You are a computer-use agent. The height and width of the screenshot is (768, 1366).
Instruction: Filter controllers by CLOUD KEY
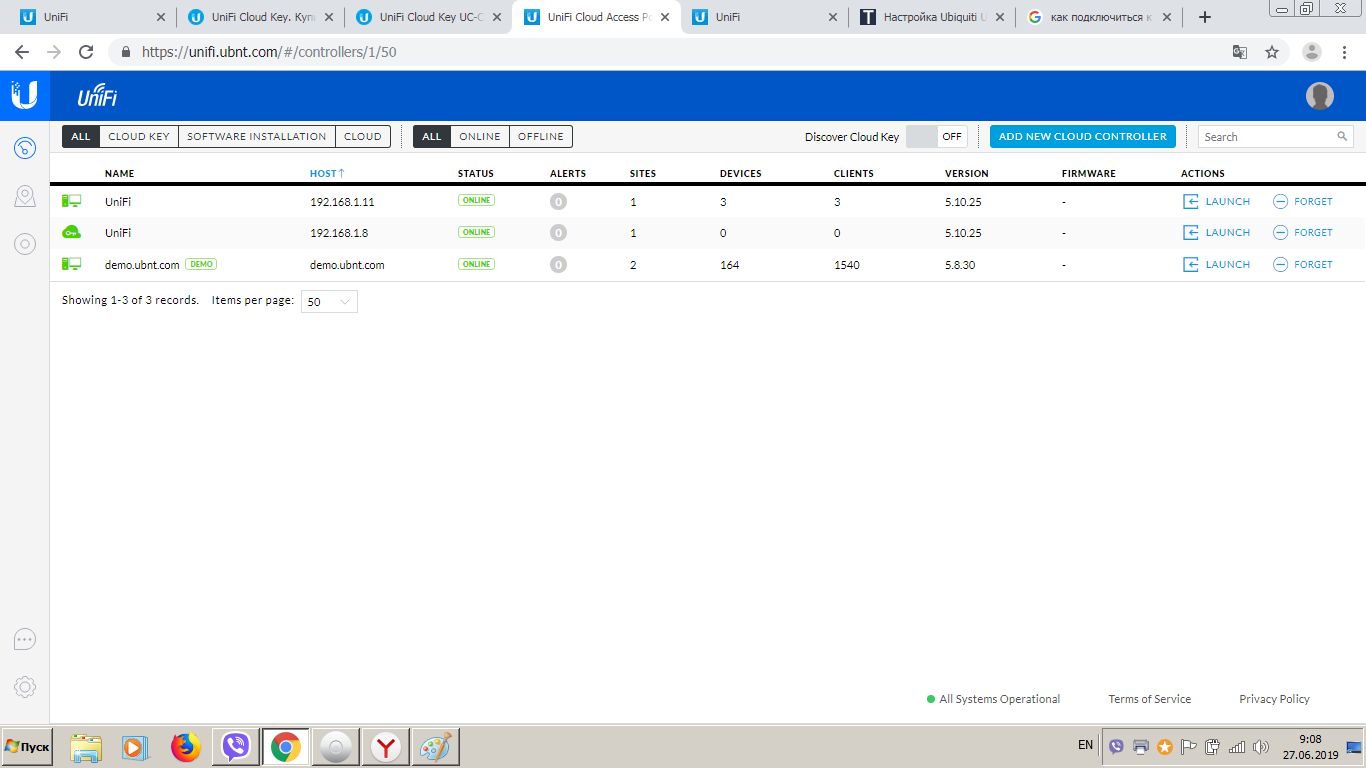pyautogui.click(x=139, y=137)
